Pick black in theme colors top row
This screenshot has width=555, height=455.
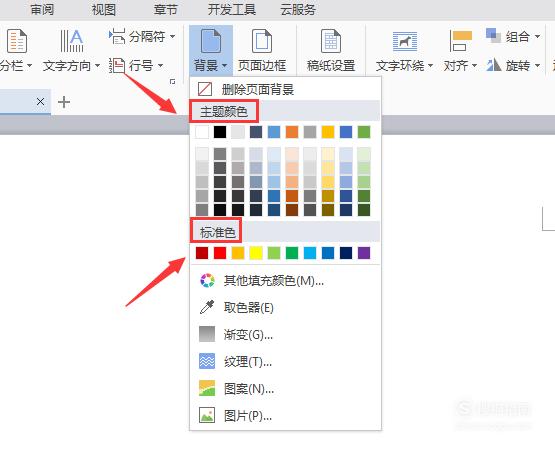[x=220, y=132]
